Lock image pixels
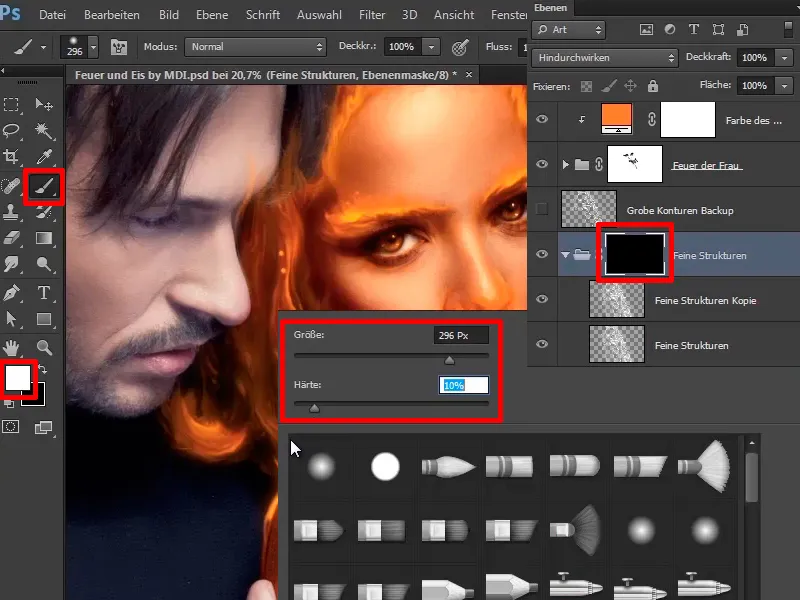This screenshot has width=800, height=600. tap(609, 86)
